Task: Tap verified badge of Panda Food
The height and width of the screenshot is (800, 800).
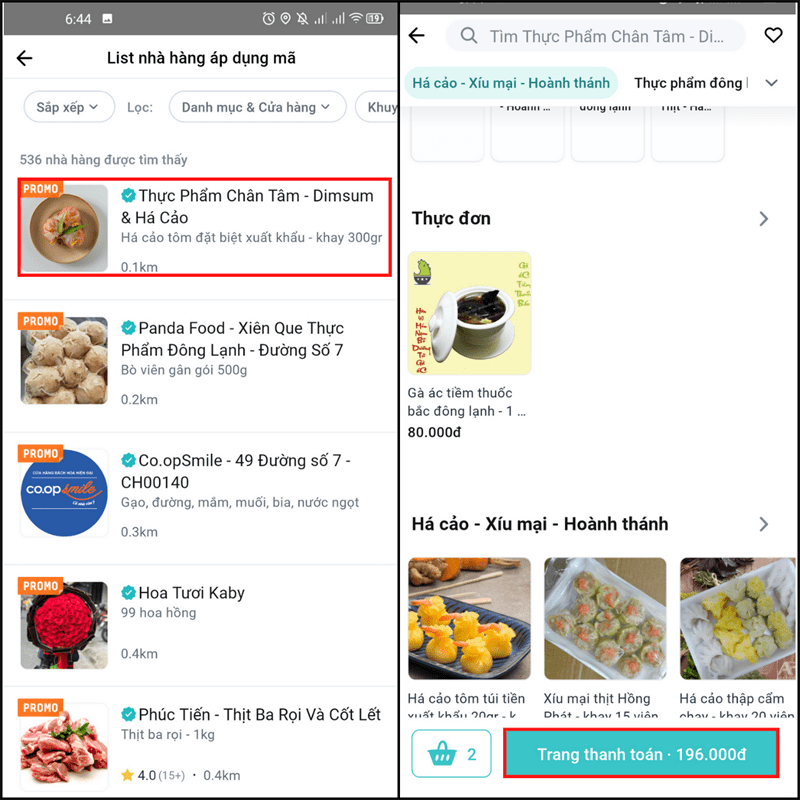Action: point(128,328)
